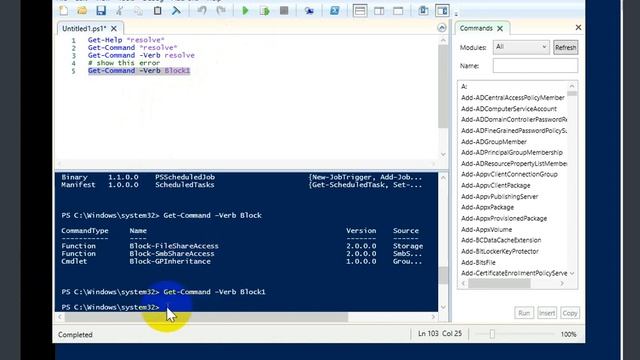Refresh the commands list
The width and height of the screenshot is (640, 360).
coord(565,48)
